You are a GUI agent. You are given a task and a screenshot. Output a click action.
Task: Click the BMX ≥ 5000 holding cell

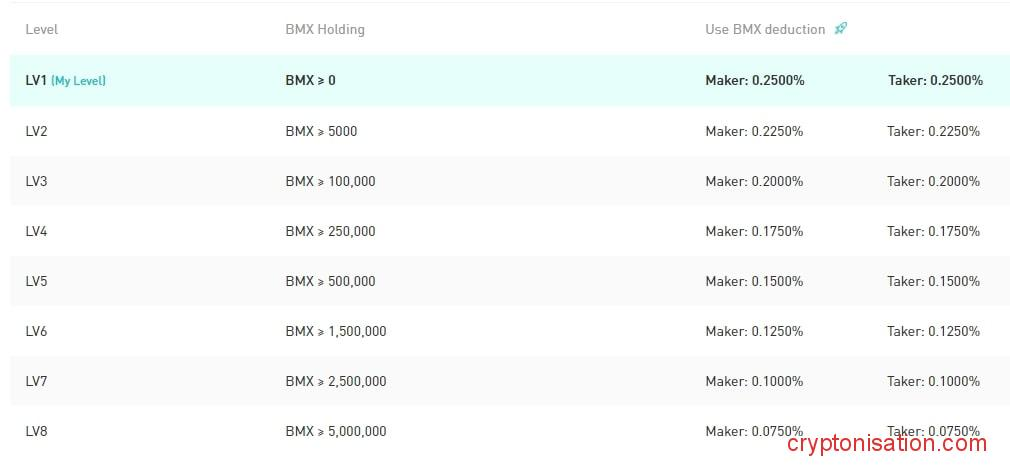tap(320, 131)
